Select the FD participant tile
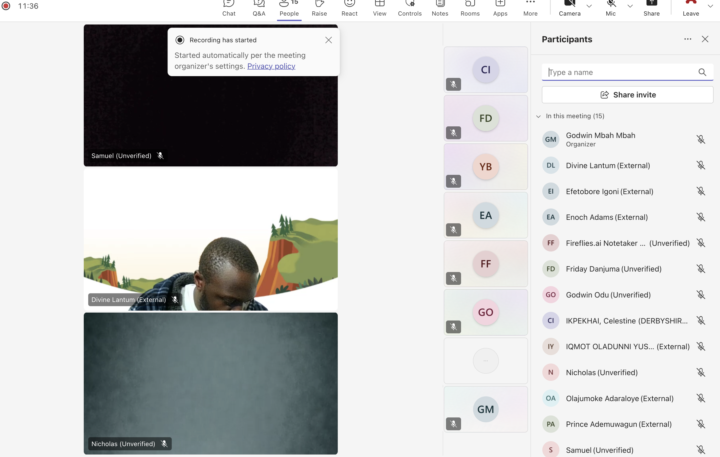 coord(486,118)
